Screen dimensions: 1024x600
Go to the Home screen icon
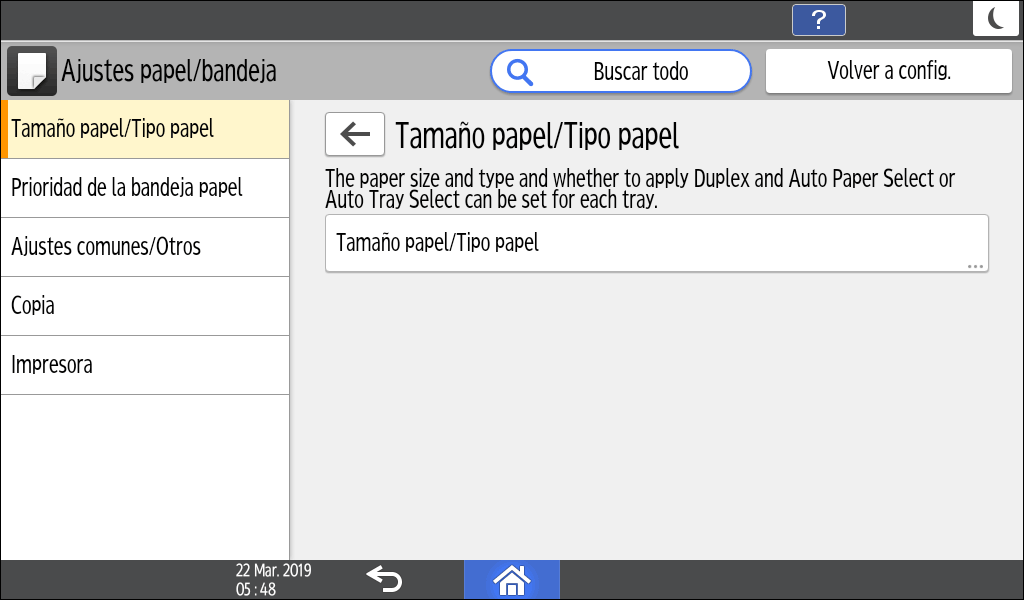point(511,579)
